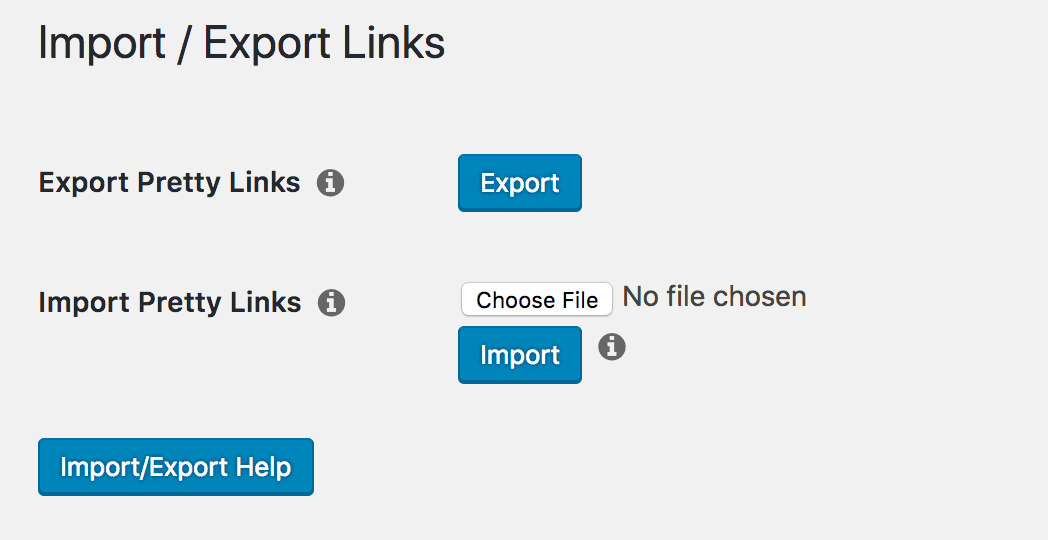Open the file picker via Choose File
This screenshot has height=540, width=1048.
coord(537,299)
